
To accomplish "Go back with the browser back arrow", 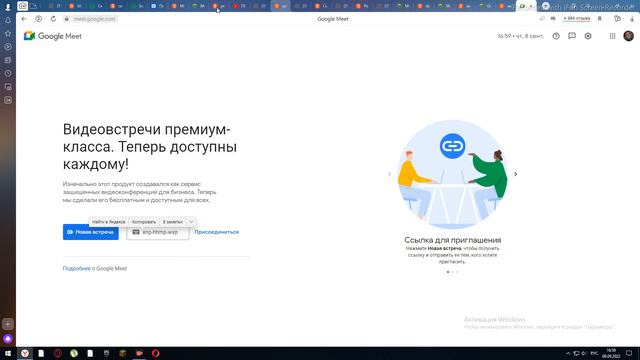I will (24, 19).
